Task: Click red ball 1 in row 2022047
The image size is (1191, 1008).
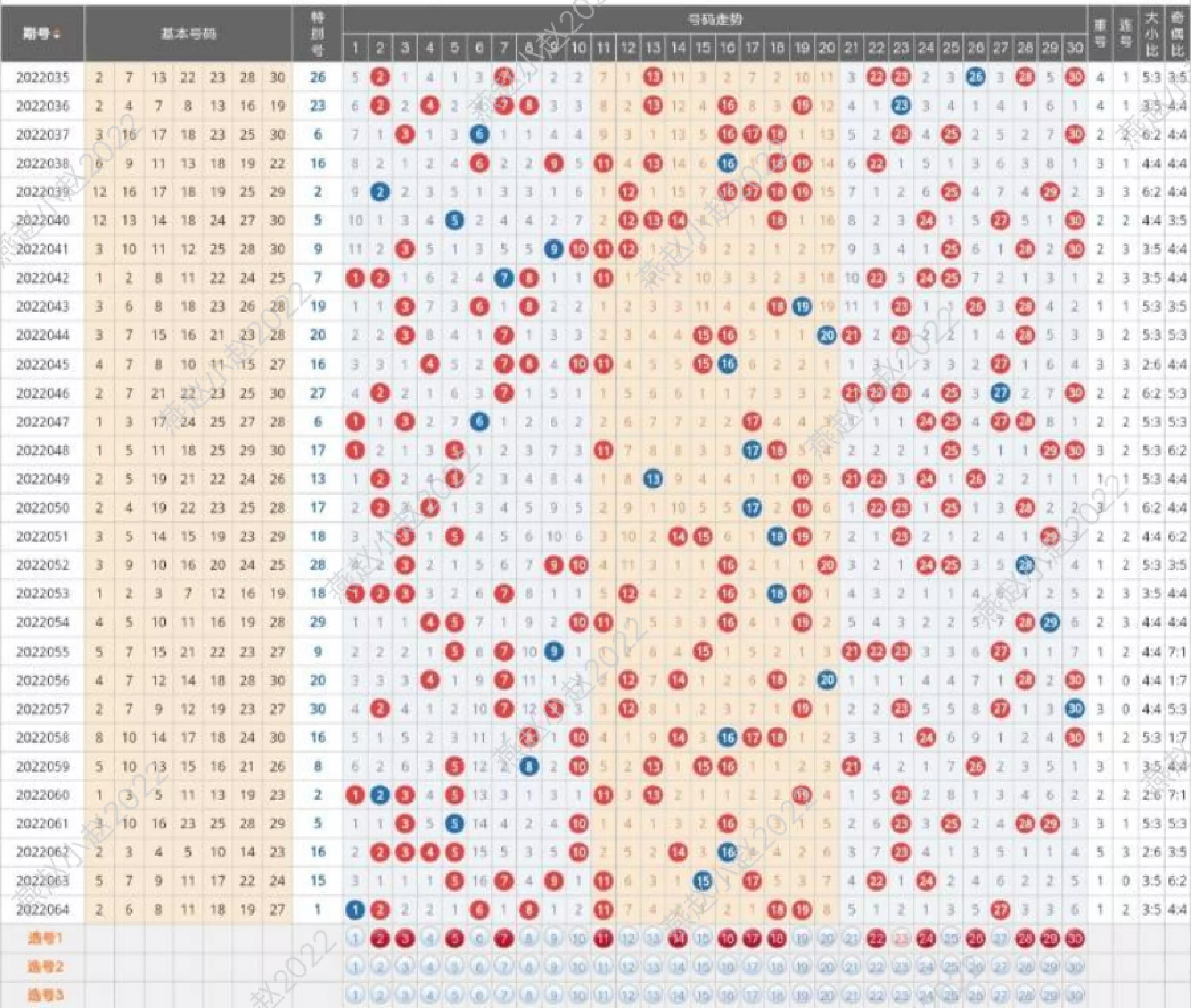Action: pyautogui.click(x=355, y=422)
